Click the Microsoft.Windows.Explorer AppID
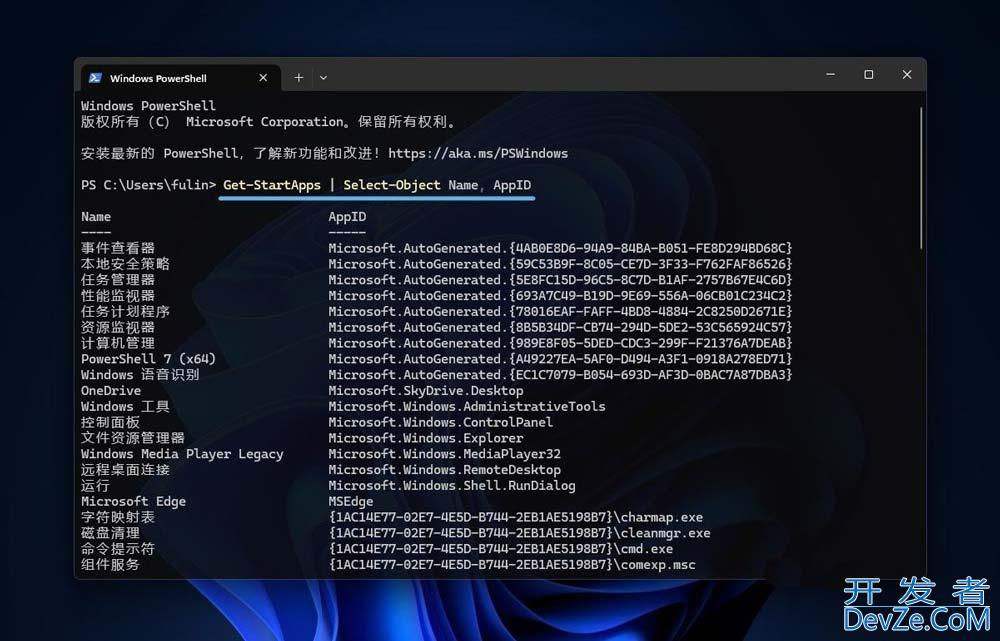 pos(426,438)
